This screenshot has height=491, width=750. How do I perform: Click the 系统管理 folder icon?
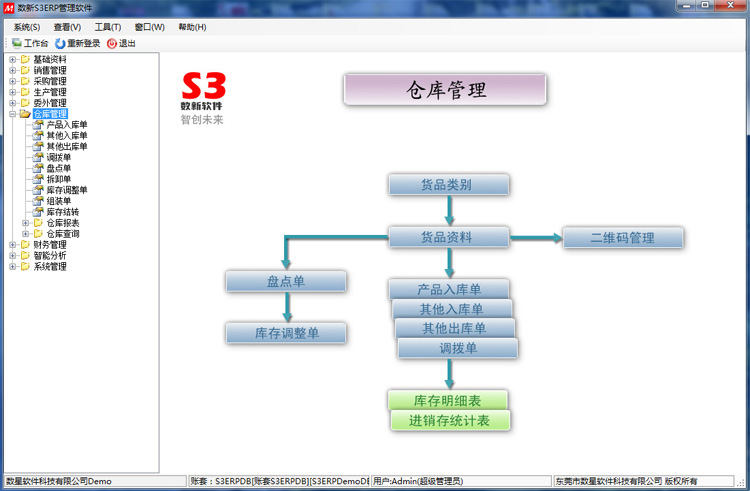pos(25,266)
